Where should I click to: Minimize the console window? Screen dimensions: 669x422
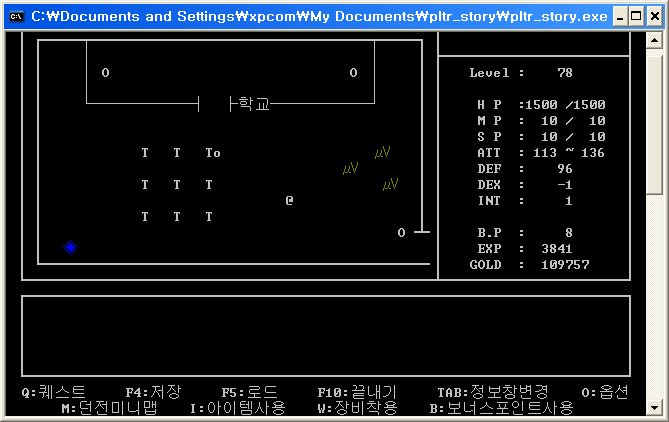(620, 17)
